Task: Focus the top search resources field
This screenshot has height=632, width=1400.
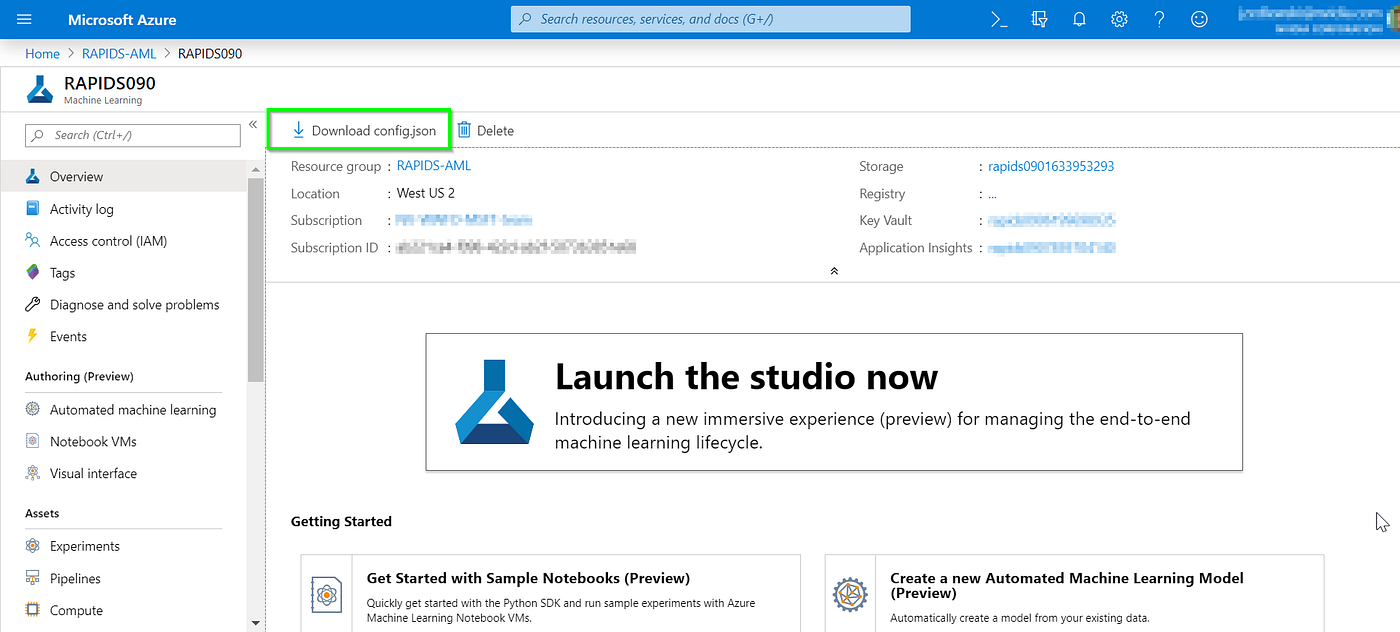Action: point(711,19)
